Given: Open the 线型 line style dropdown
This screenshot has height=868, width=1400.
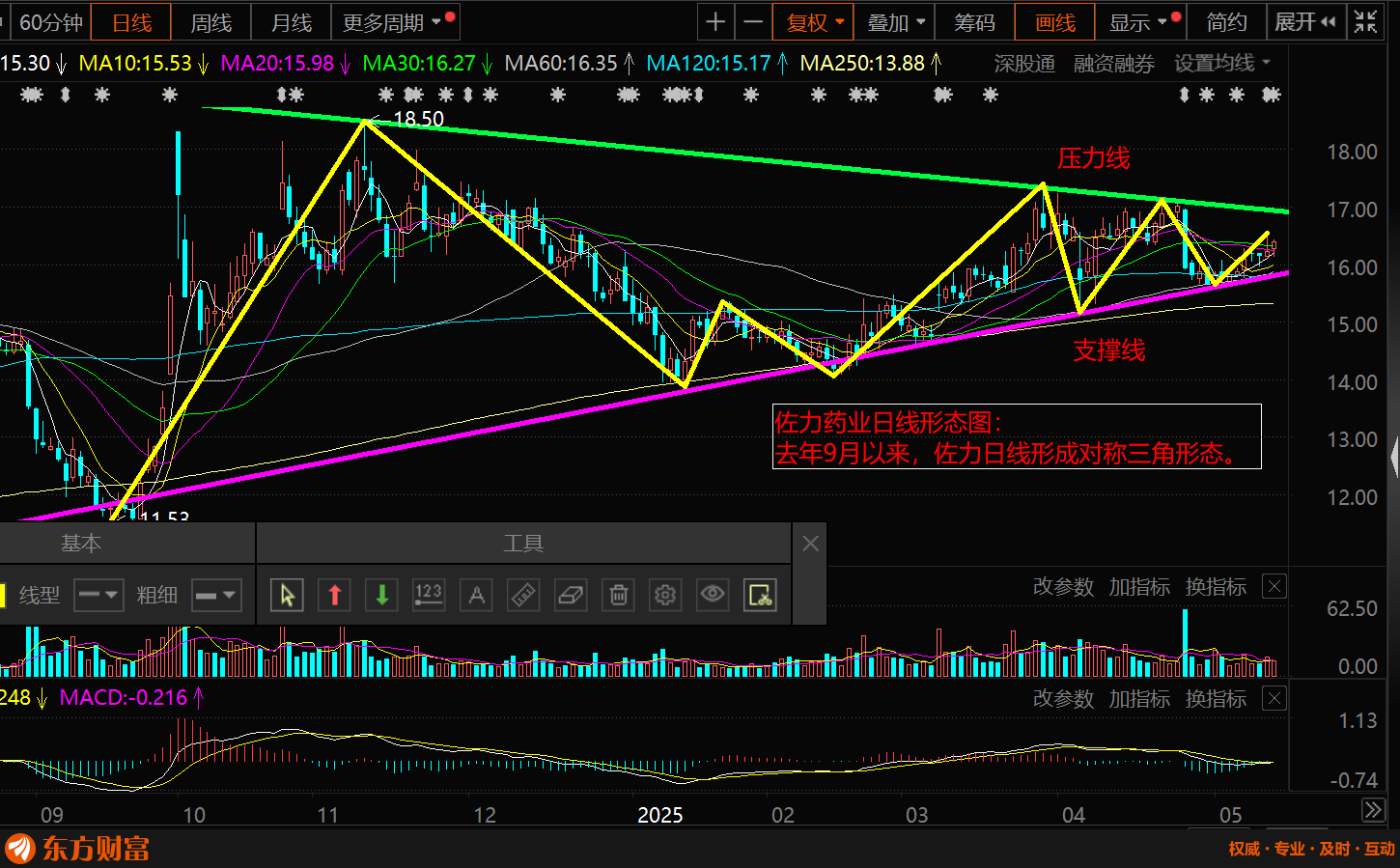Looking at the screenshot, I should [98, 595].
